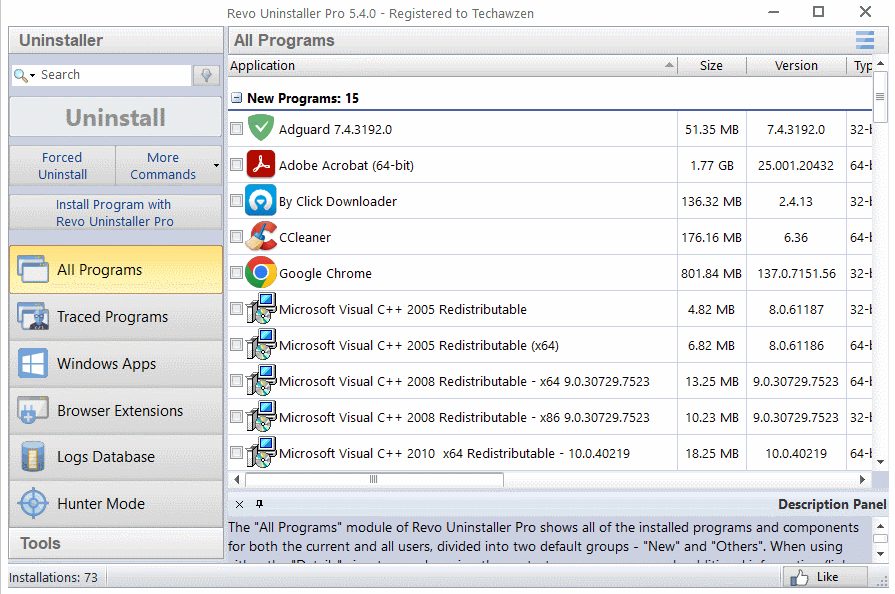Click the pin button next to the Search field
The image size is (895, 594).
(x=206, y=75)
